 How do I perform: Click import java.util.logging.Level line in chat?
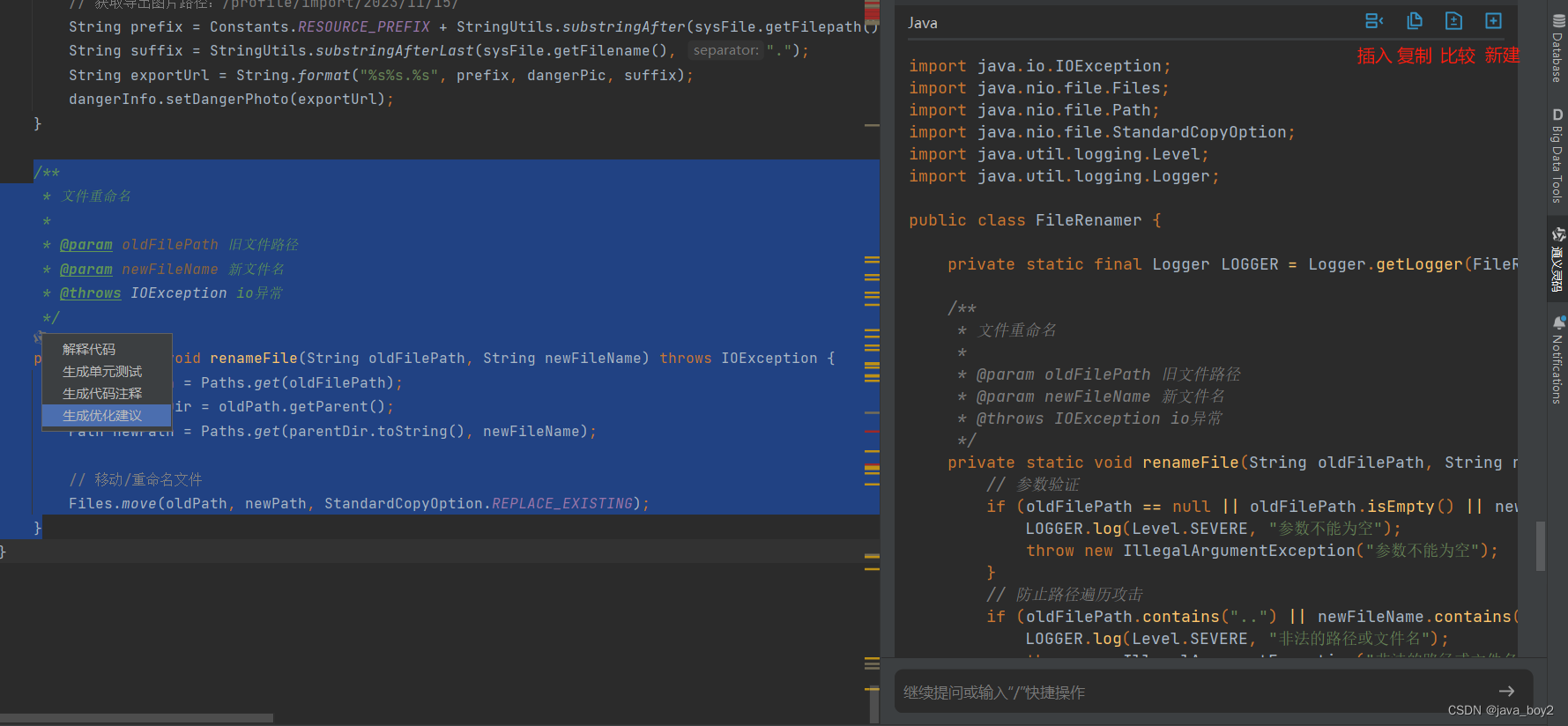tap(1059, 154)
